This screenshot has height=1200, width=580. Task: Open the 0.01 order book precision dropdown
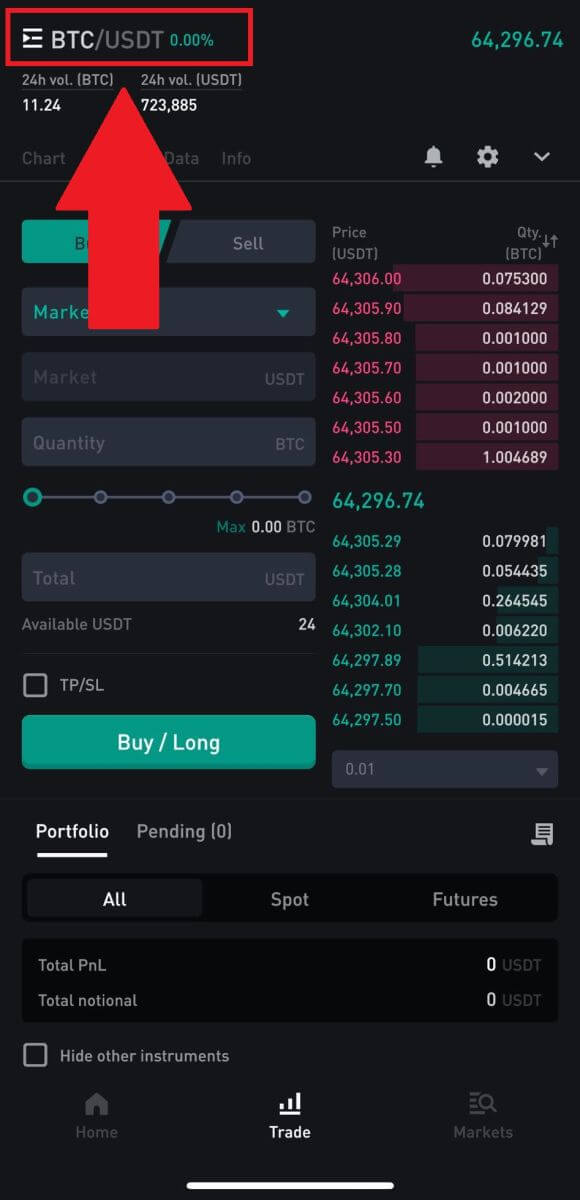pyautogui.click(x=444, y=769)
